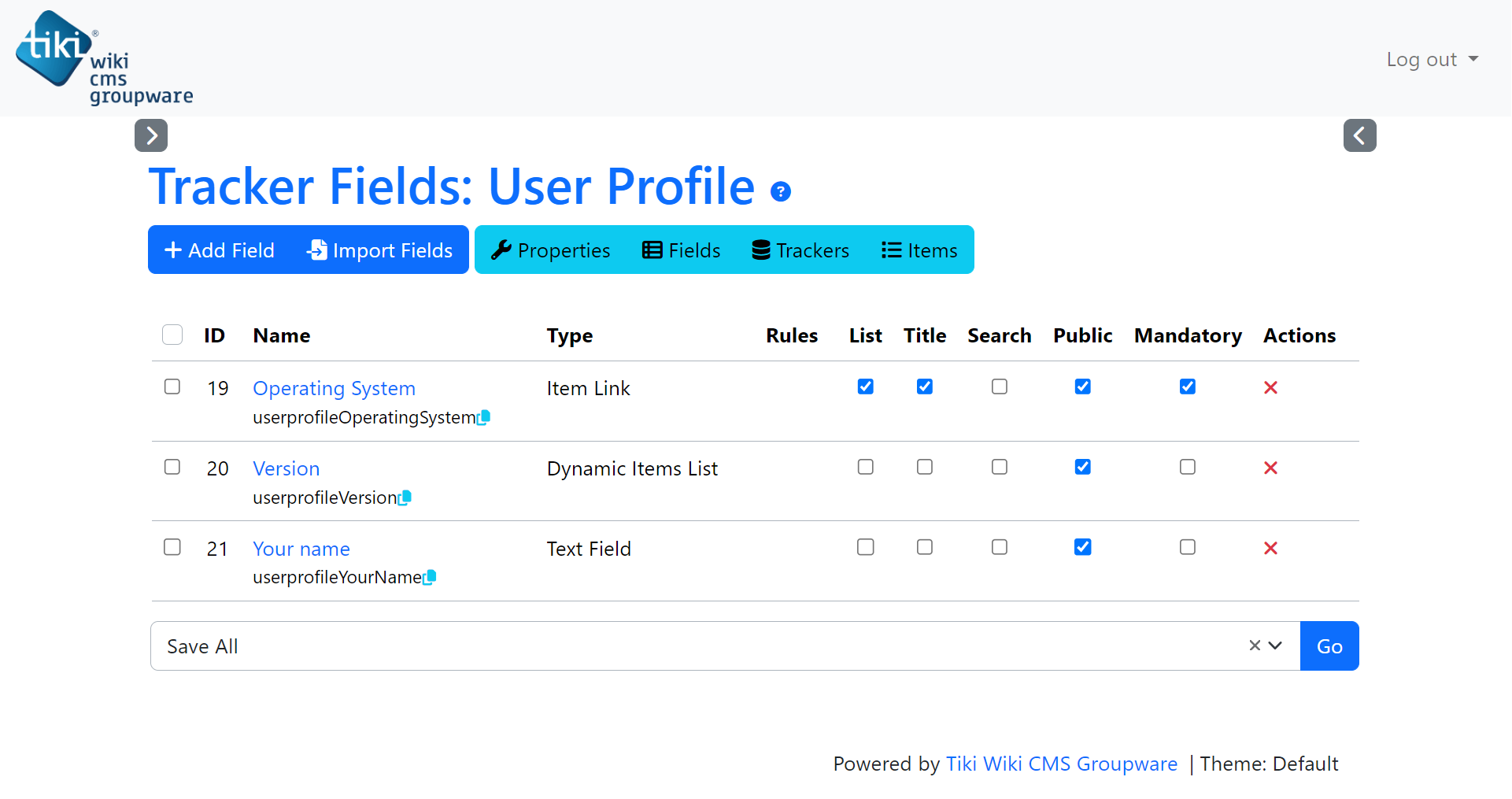Viewport: 1512px width, 799px height.
Task: Open the Save All action dropdown arrow
Action: pos(1275,645)
